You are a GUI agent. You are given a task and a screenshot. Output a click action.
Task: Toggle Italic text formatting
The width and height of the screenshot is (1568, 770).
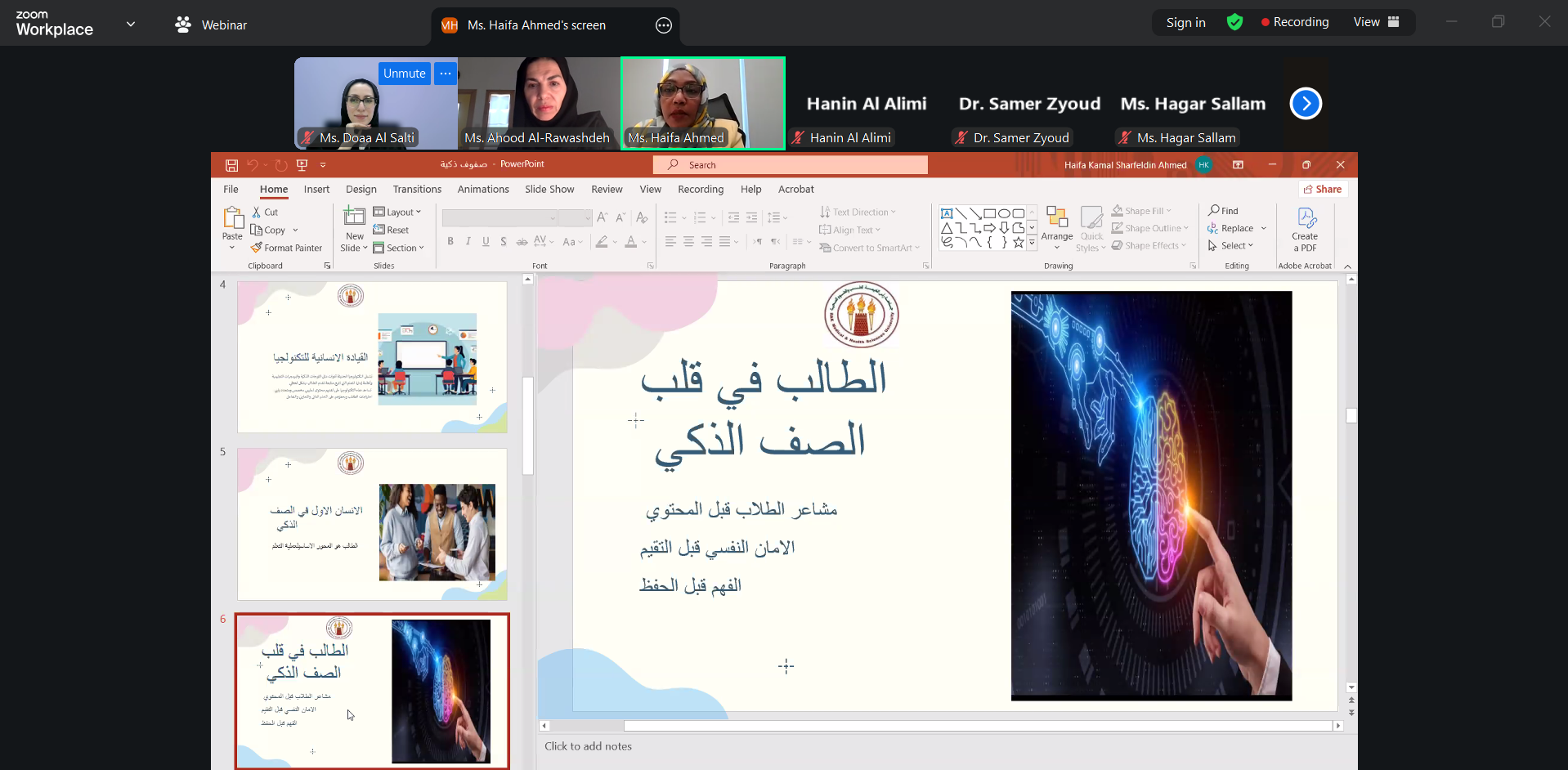click(x=468, y=241)
